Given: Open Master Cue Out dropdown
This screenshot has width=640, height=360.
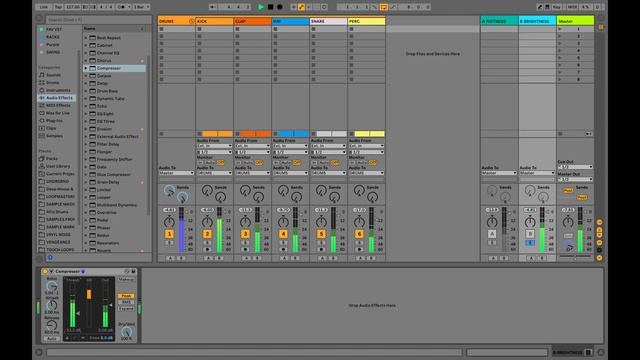Looking at the screenshot, I should coord(575,167).
